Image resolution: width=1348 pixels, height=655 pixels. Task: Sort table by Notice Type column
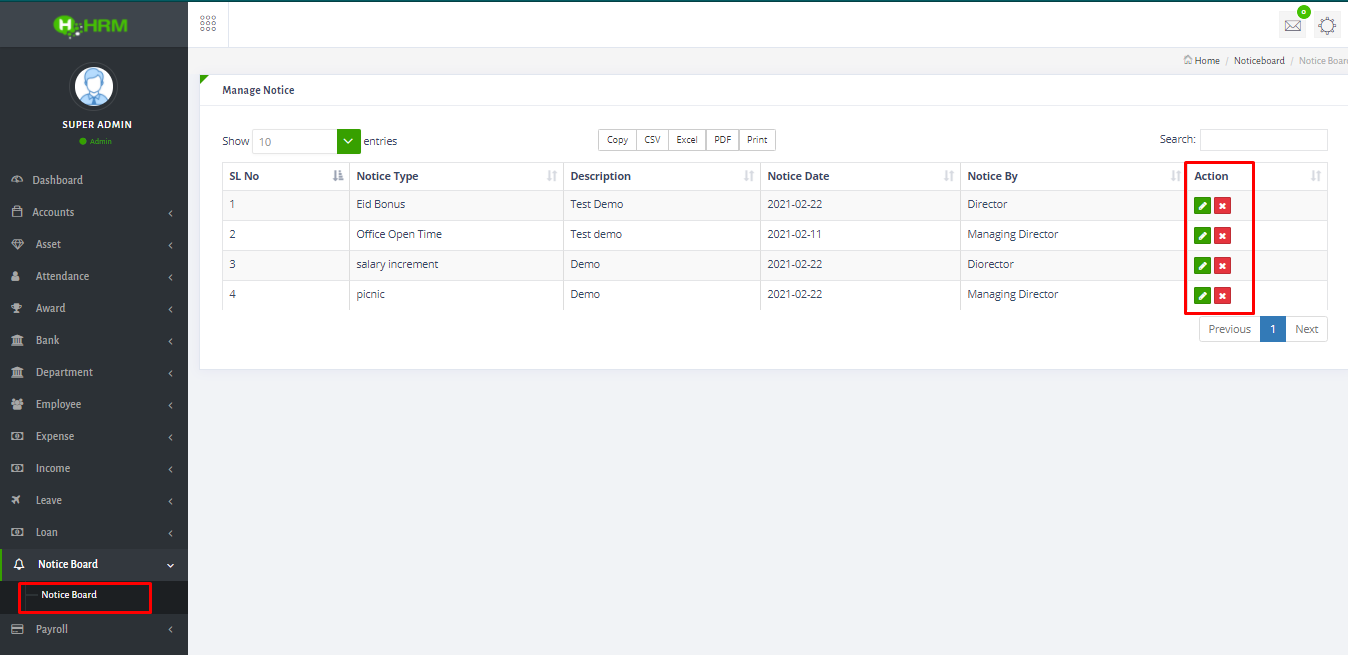click(x=456, y=176)
